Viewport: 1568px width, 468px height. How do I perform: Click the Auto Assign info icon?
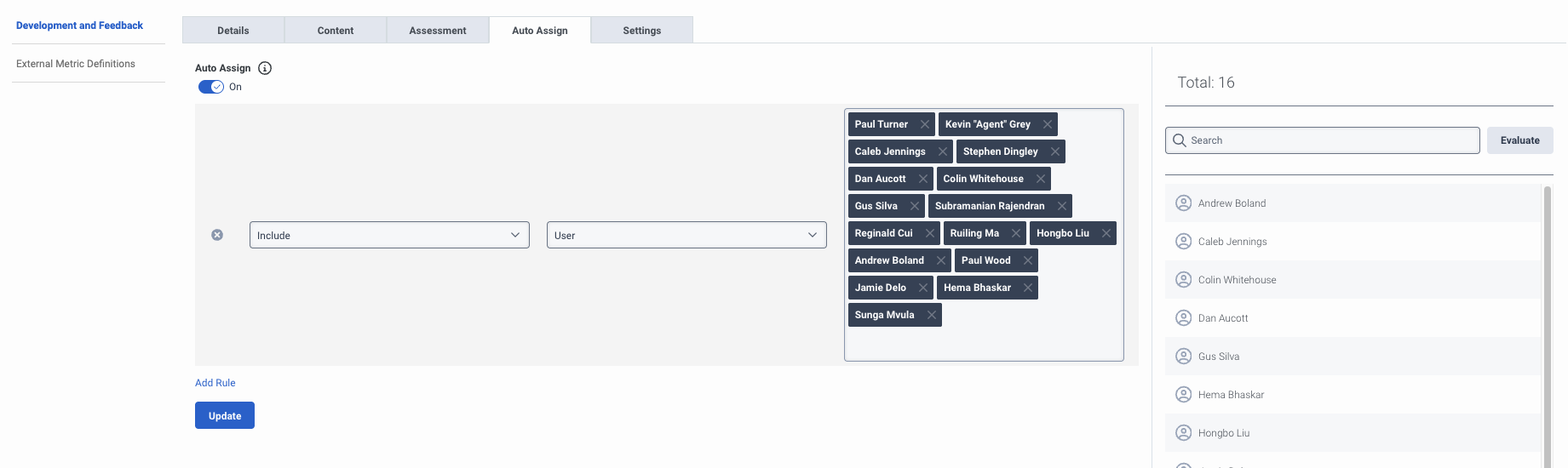[265, 68]
